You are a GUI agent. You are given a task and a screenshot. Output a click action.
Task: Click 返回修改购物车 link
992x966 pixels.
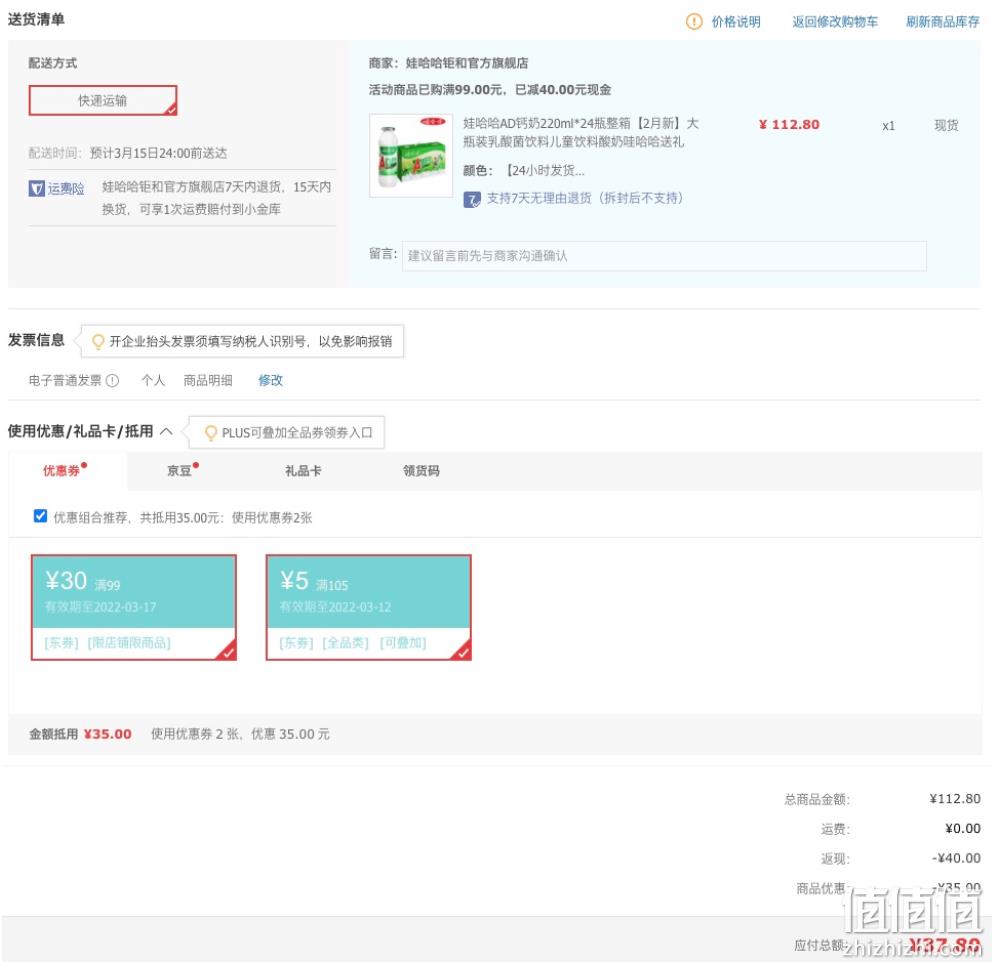pos(835,22)
